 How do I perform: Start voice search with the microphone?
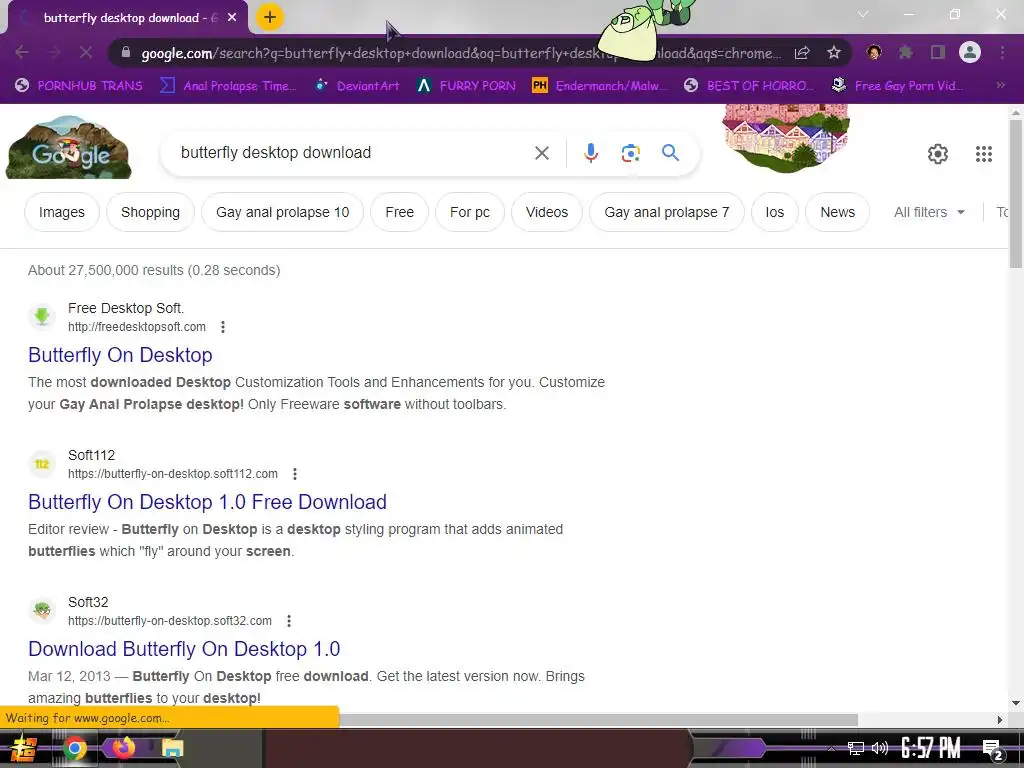(590, 153)
